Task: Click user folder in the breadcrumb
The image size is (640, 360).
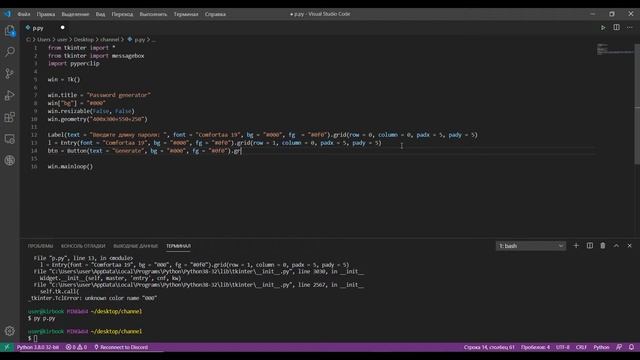Action: pyautogui.click(x=62, y=40)
